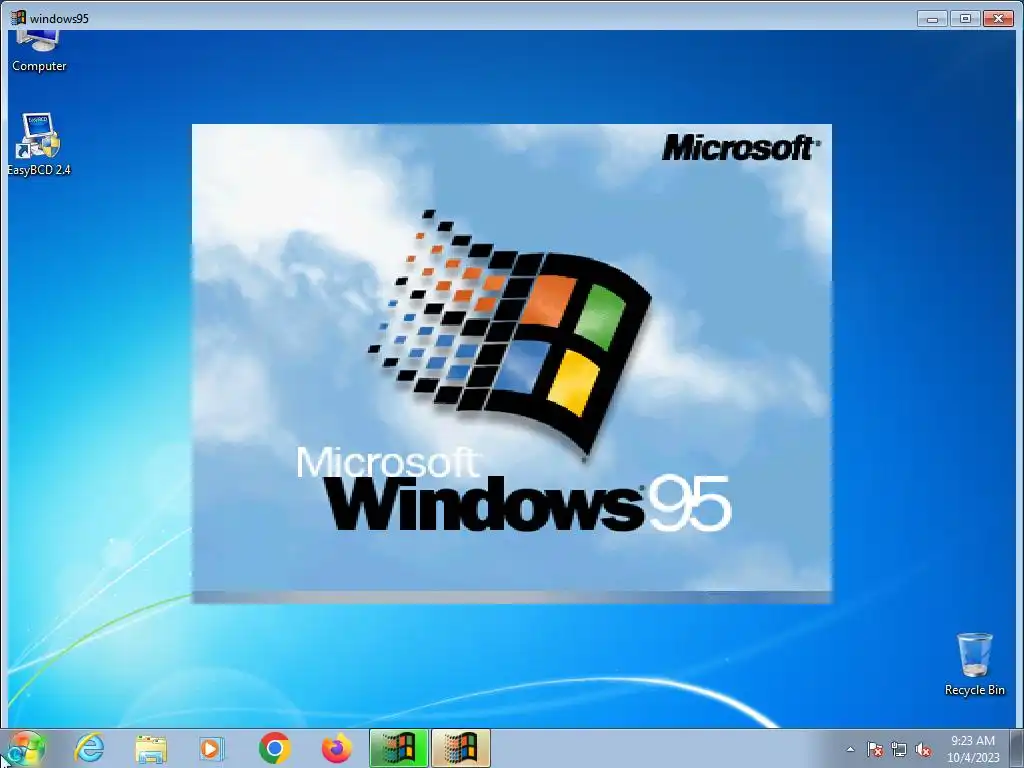The height and width of the screenshot is (768, 1024).
Task: Open the Action Center flag icon
Action: click(874, 749)
